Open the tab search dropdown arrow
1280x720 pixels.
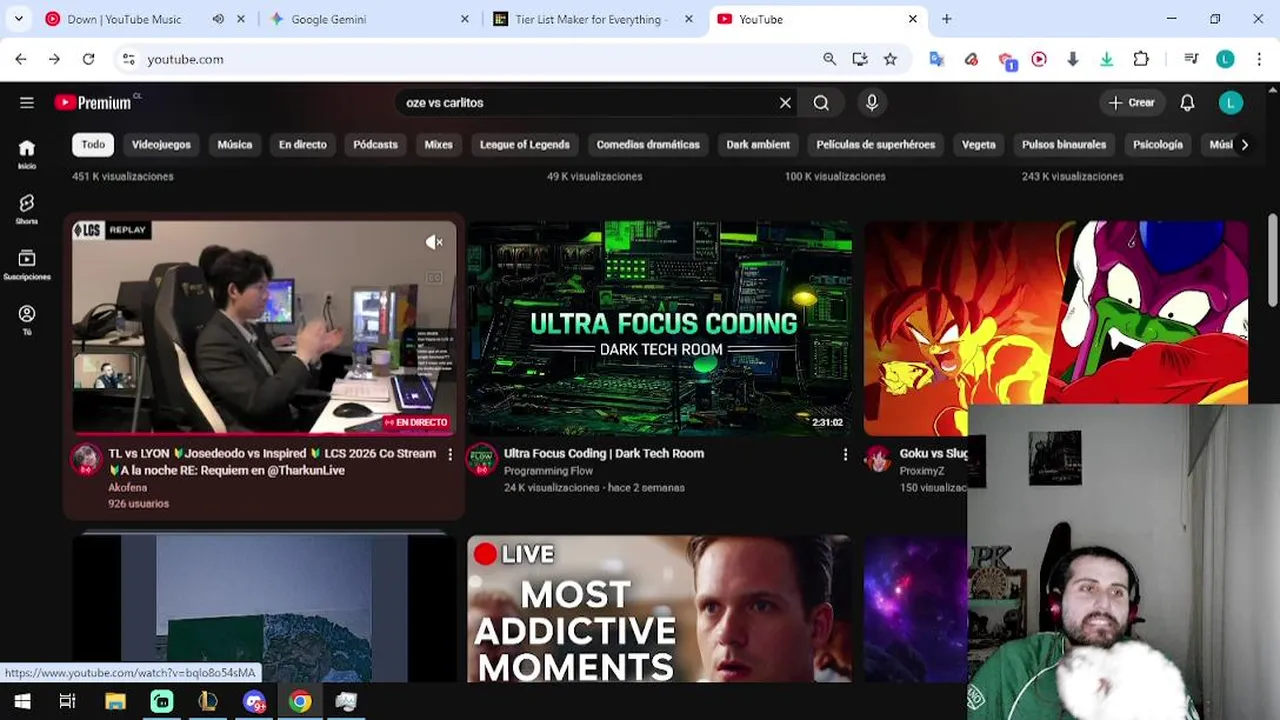point(18,19)
